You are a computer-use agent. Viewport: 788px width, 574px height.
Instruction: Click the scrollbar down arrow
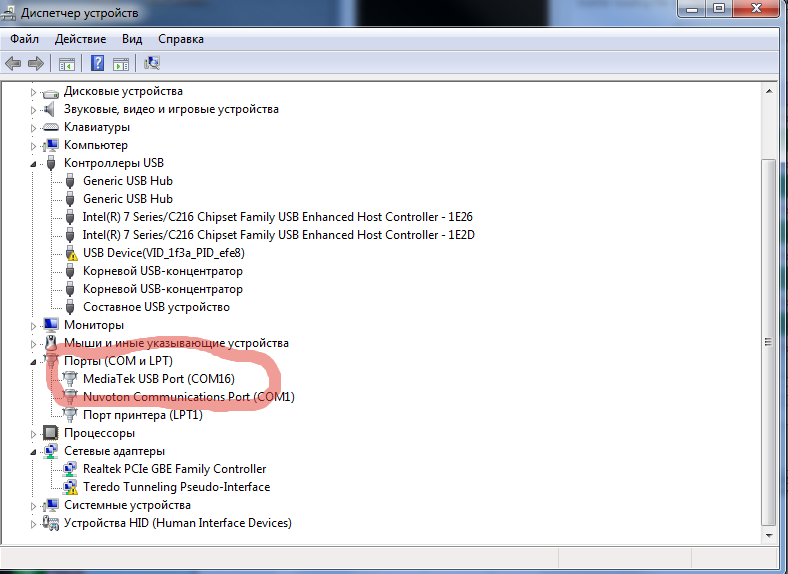[x=769, y=536]
